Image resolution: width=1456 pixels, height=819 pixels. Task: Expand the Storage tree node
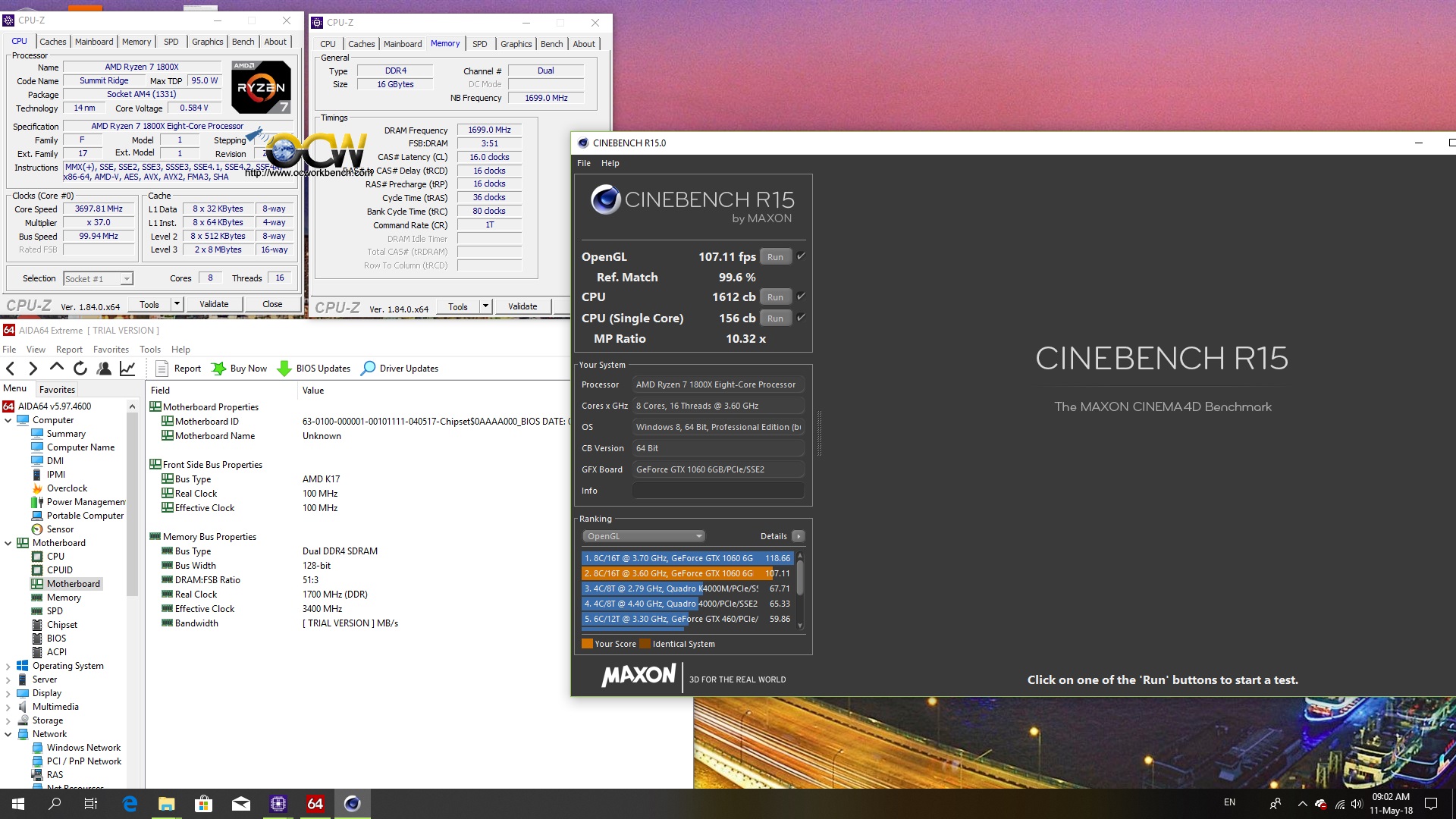pyautogui.click(x=8, y=720)
